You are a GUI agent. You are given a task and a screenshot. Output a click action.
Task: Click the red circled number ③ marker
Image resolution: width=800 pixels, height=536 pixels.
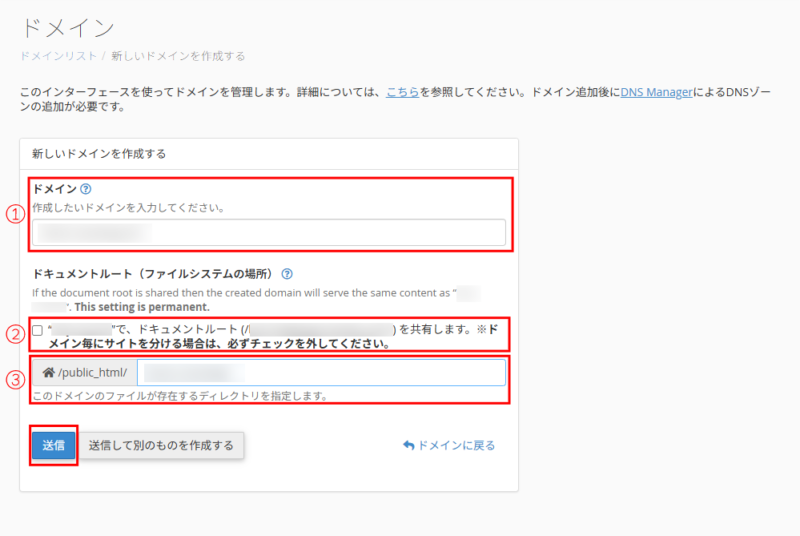coord(13,378)
